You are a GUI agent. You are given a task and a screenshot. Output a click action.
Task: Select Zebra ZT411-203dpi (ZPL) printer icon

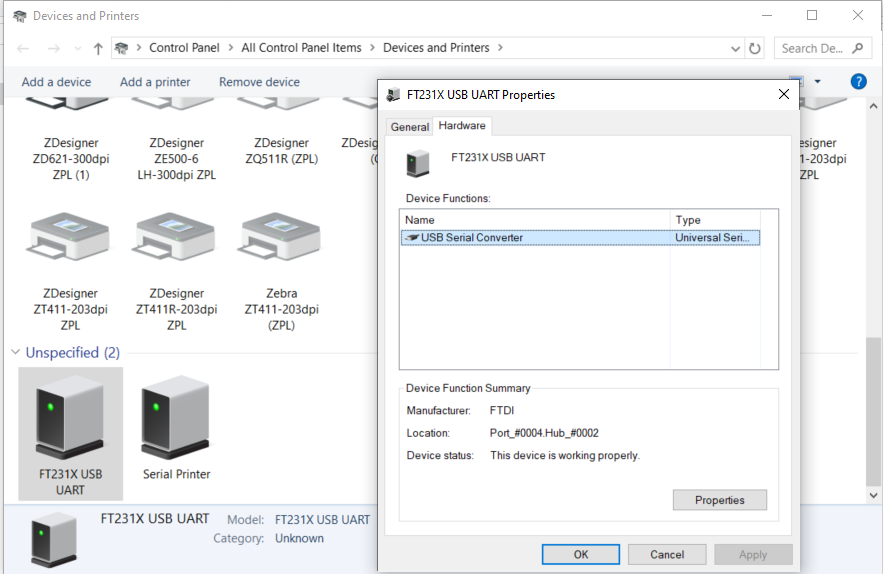[x=282, y=237]
